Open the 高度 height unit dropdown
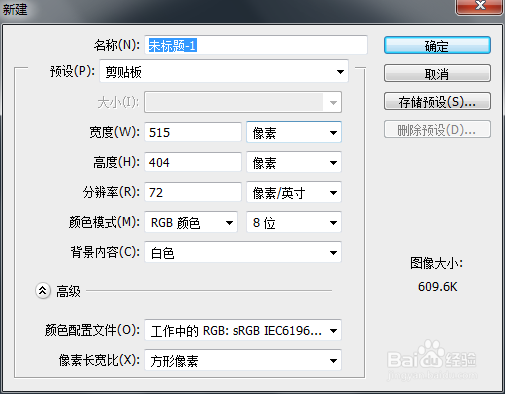Screen dimensions: 505x394 coord(294,162)
